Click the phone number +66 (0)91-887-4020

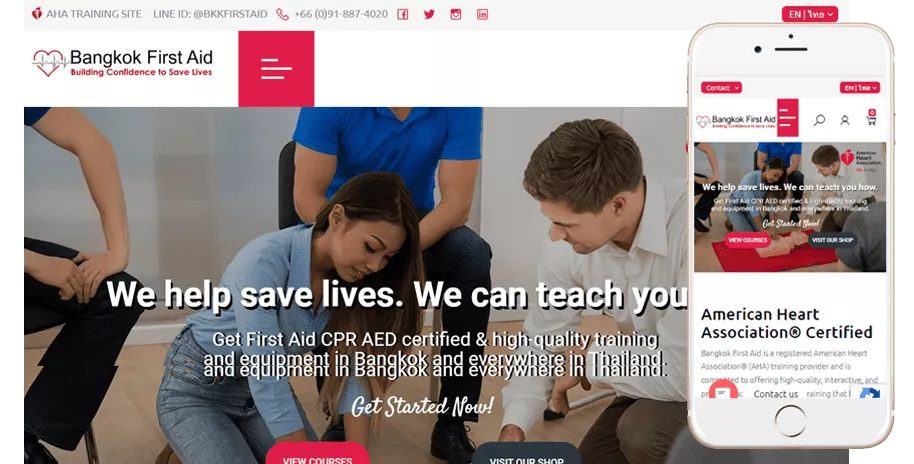click(341, 14)
